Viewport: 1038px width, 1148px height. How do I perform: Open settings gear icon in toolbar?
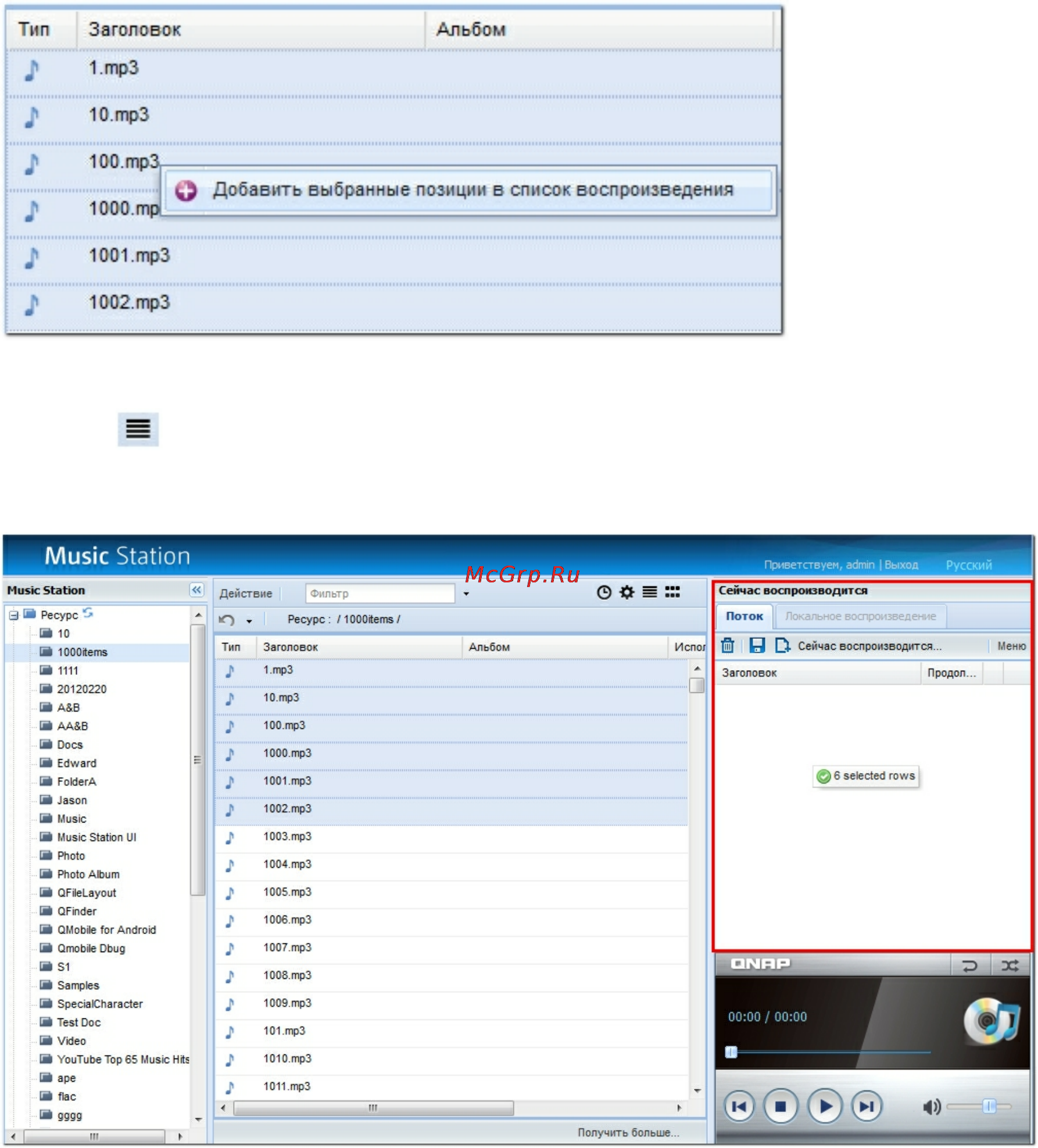(627, 592)
